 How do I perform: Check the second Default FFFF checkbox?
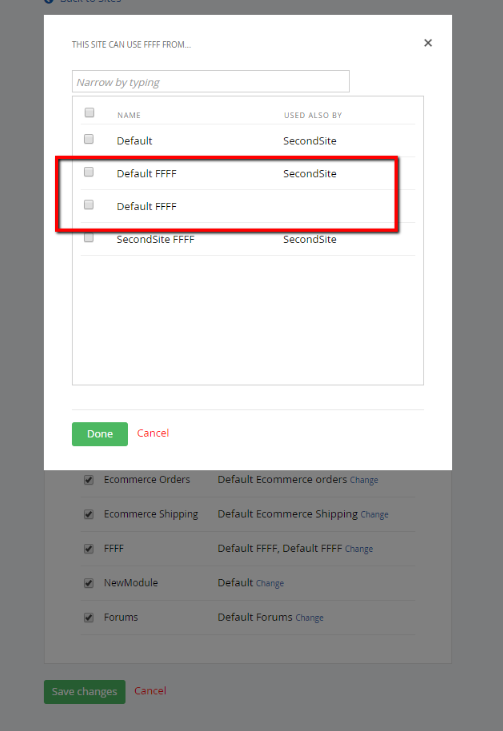point(89,205)
